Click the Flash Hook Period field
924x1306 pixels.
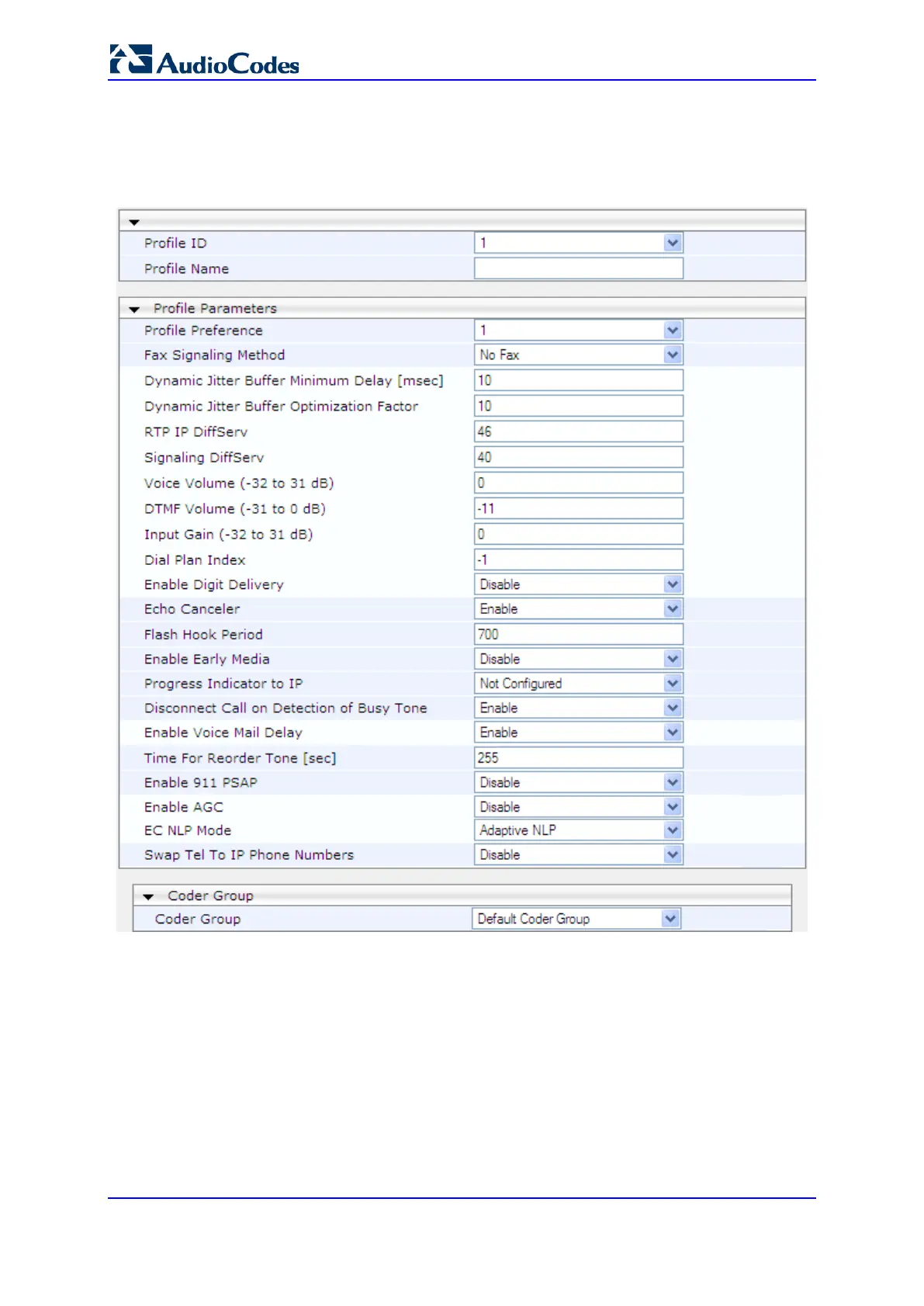(578, 634)
